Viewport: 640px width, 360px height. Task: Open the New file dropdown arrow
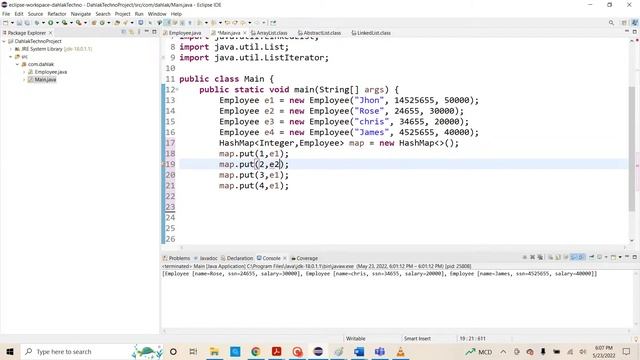12,23
